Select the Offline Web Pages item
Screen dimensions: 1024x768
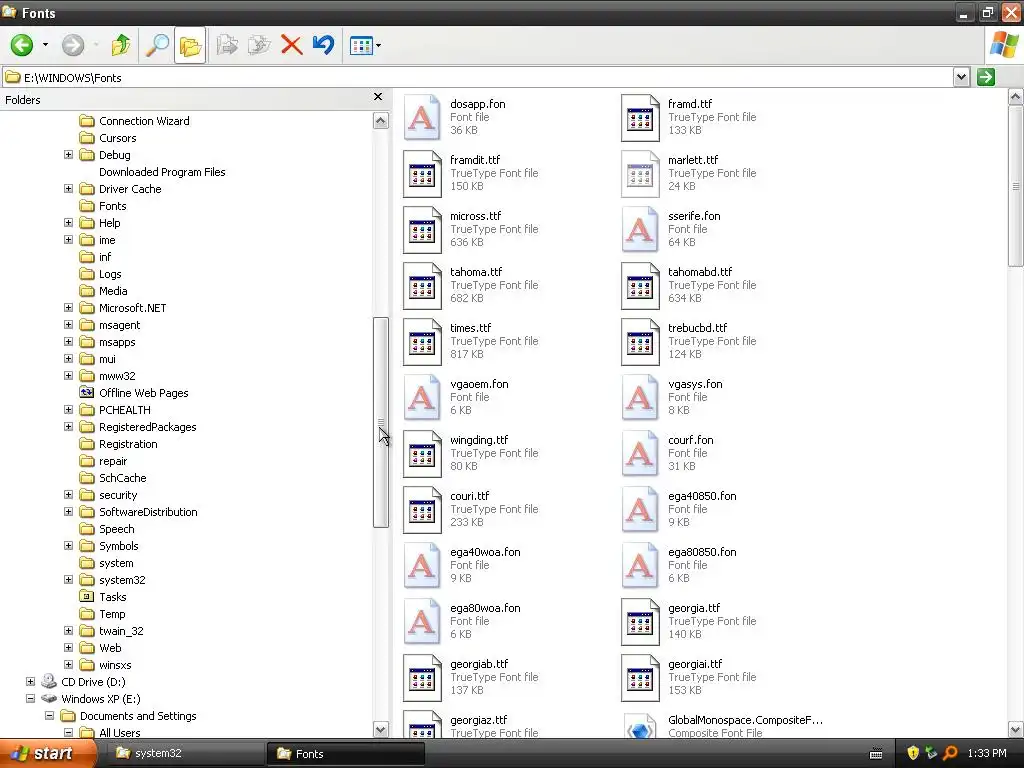[133, 392]
